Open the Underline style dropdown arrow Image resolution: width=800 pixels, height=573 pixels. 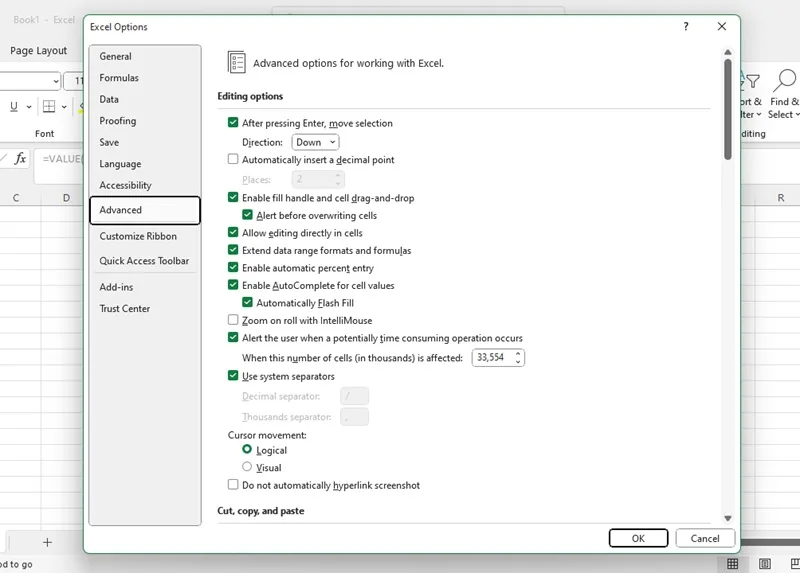point(29,107)
